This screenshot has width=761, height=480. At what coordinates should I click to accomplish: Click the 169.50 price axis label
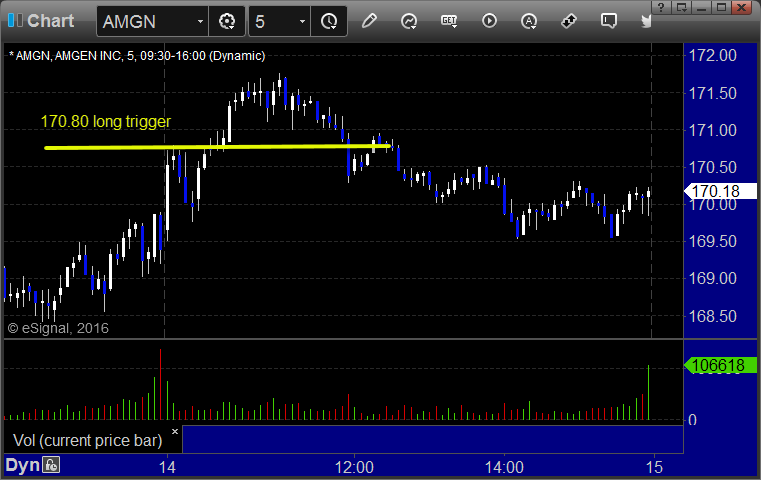tap(713, 241)
